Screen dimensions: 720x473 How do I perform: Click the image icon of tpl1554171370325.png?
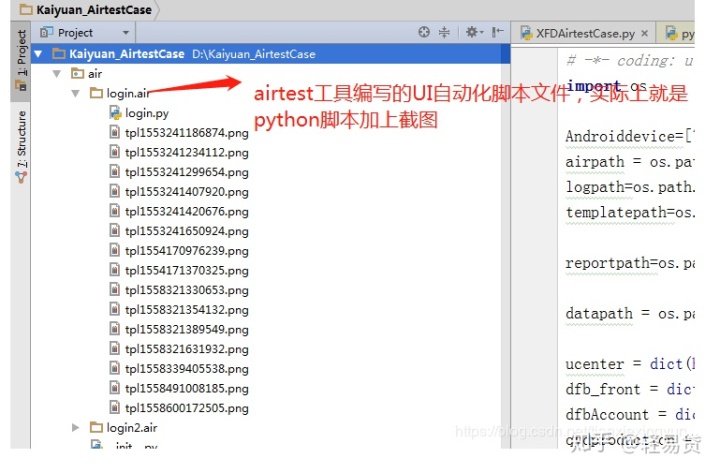pos(115,270)
